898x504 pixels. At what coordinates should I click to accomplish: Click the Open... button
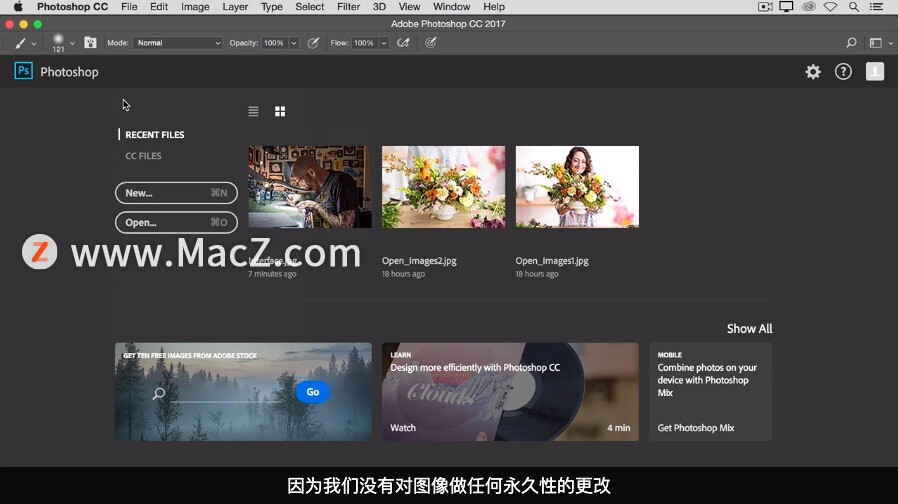click(176, 222)
